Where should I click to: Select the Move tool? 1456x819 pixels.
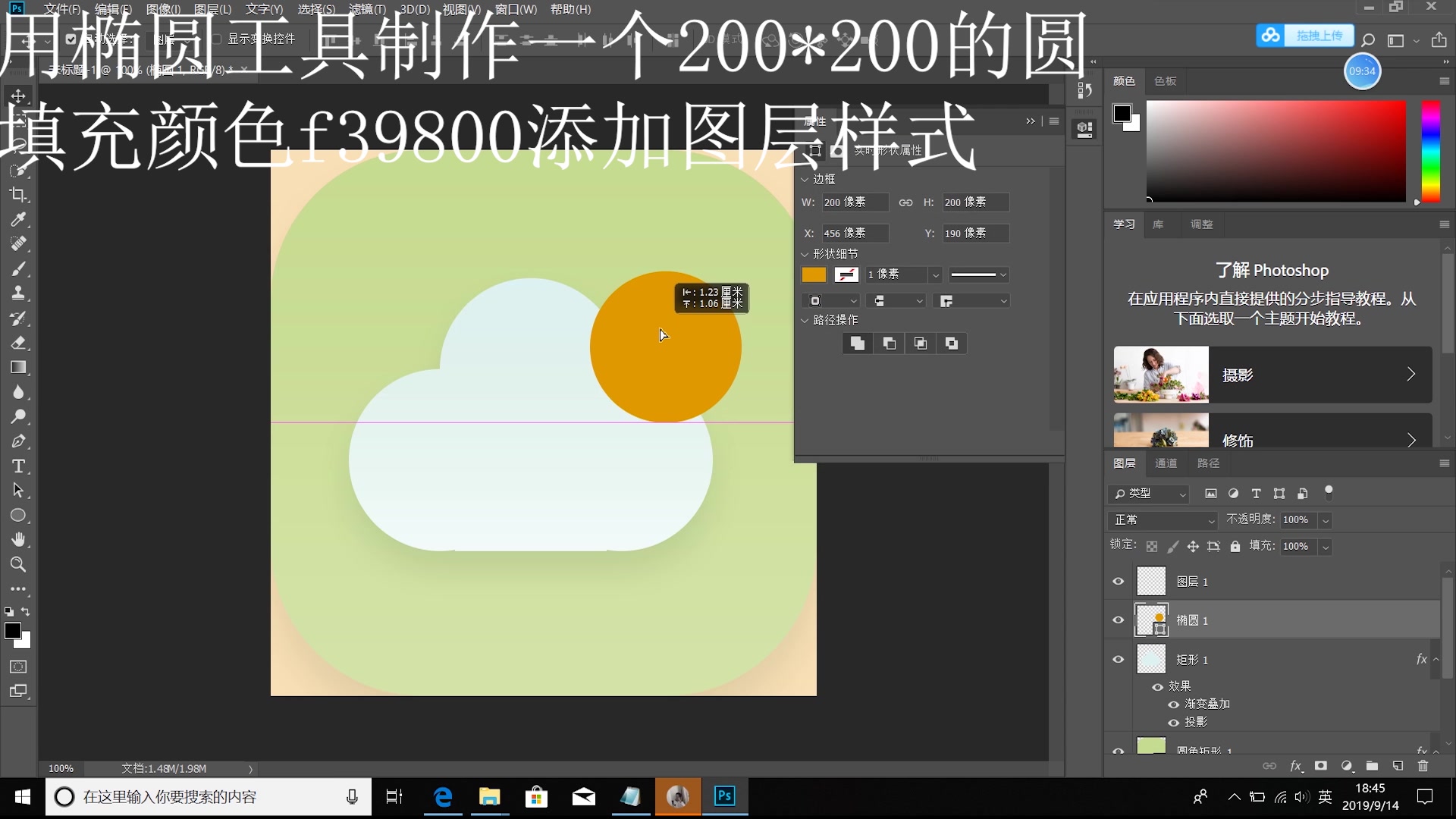coord(18,96)
